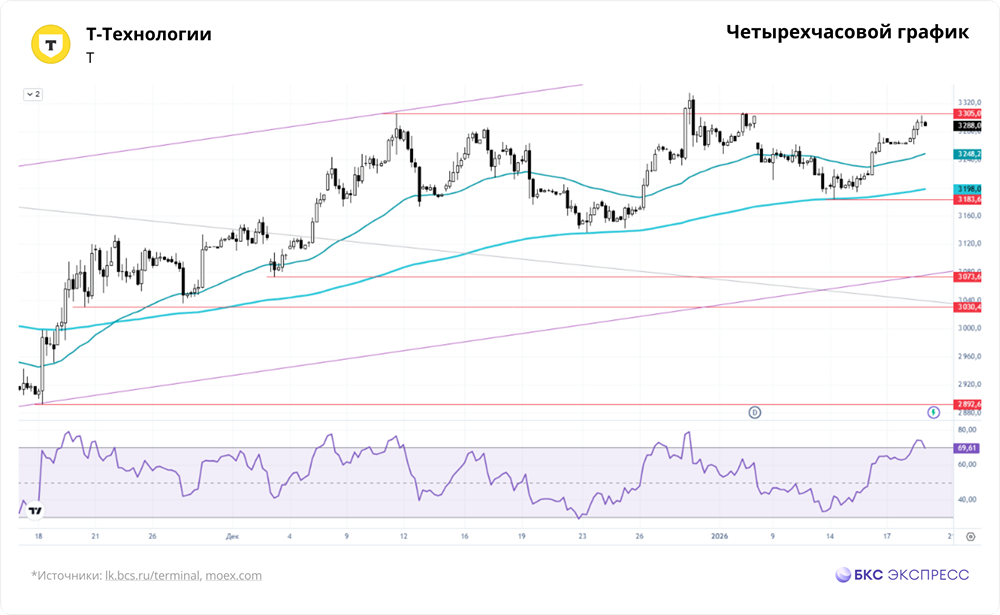The width and height of the screenshot is (1000, 615).
Task: Select the 3073,6 level price label
Action: (x=967, y=277)
